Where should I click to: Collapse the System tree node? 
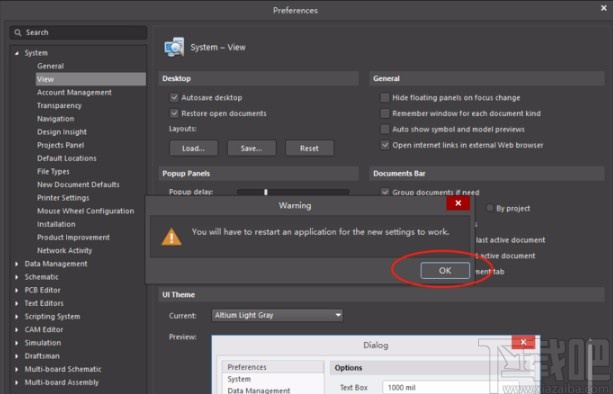coord(16,53)
